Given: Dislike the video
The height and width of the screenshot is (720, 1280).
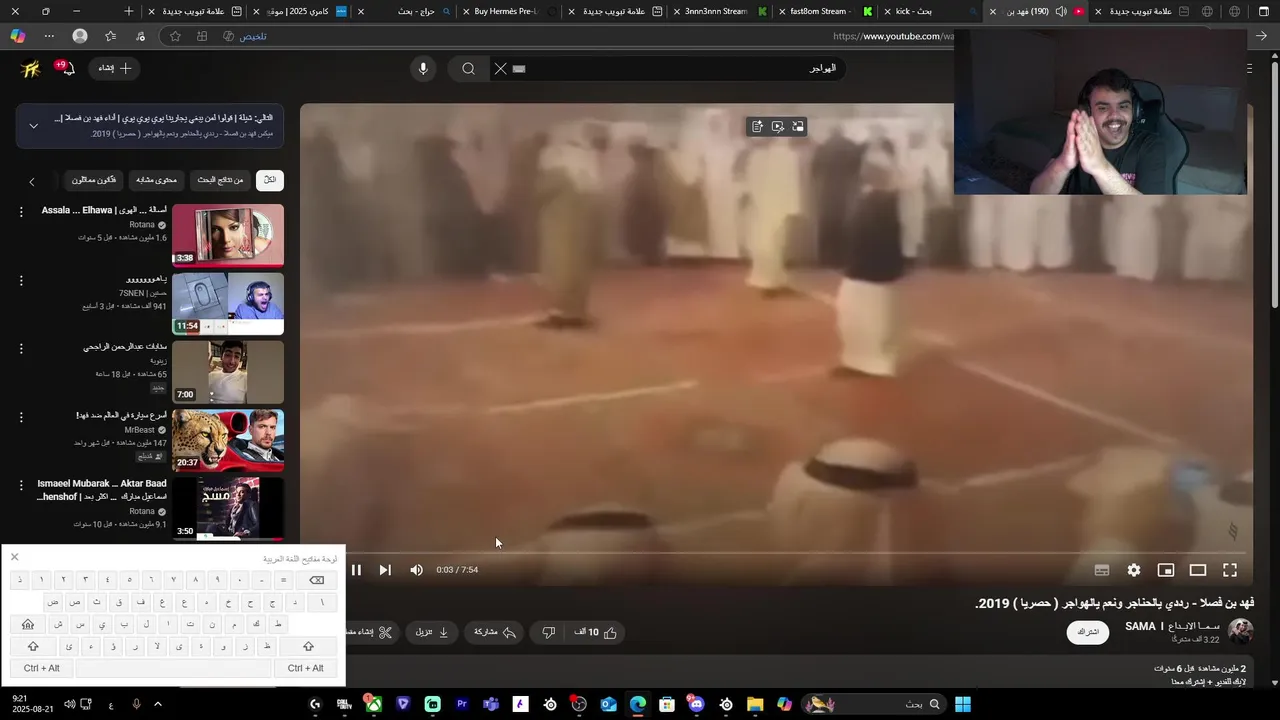Looking at the screenshot, I should point(548,632).
